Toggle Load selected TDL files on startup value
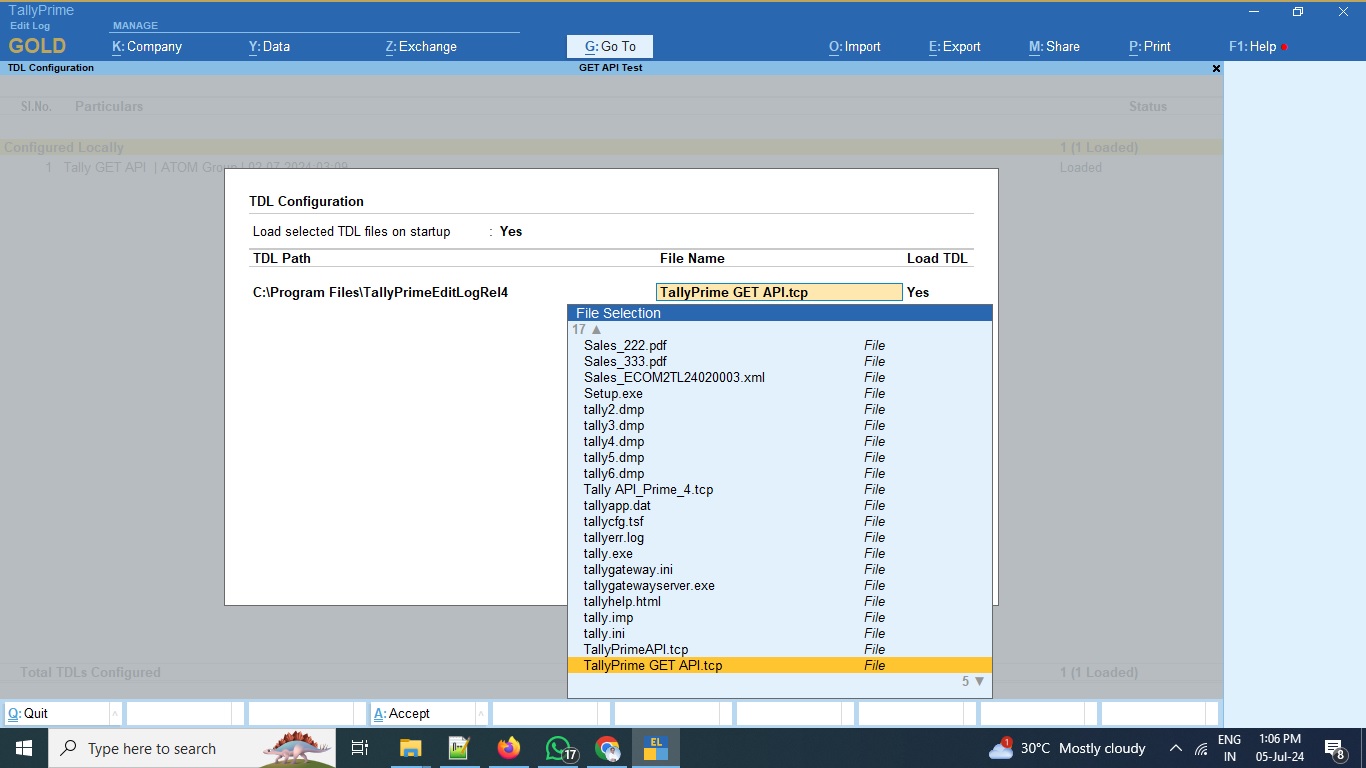This screenshot has height=768, width=1366. pos(511,231)
